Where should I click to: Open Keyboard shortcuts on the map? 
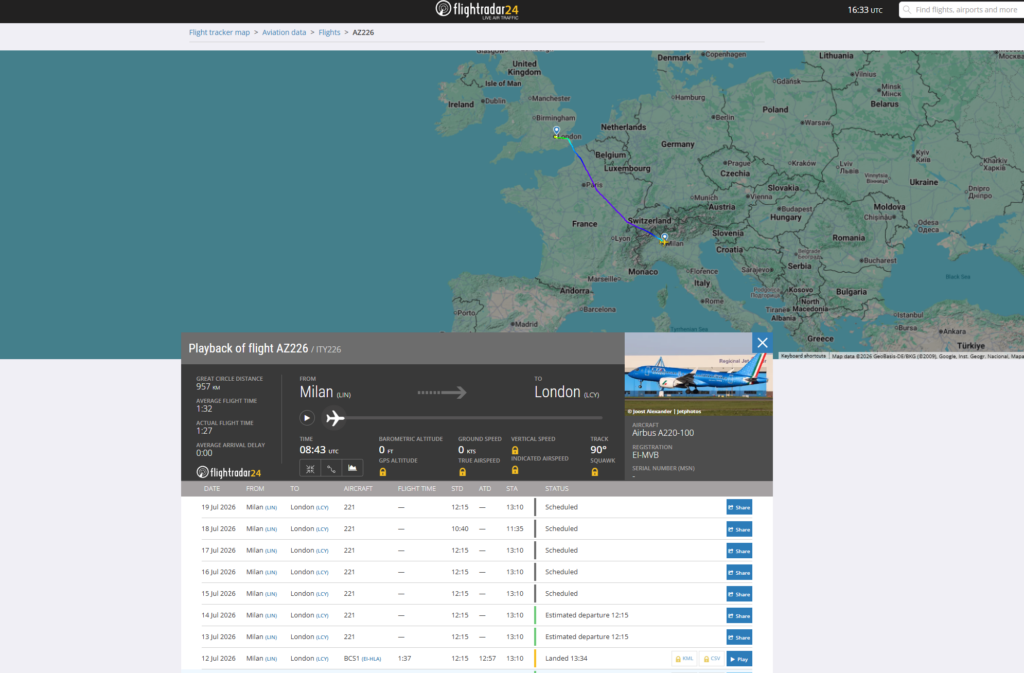pyautogui.click(x=803, y=356)
